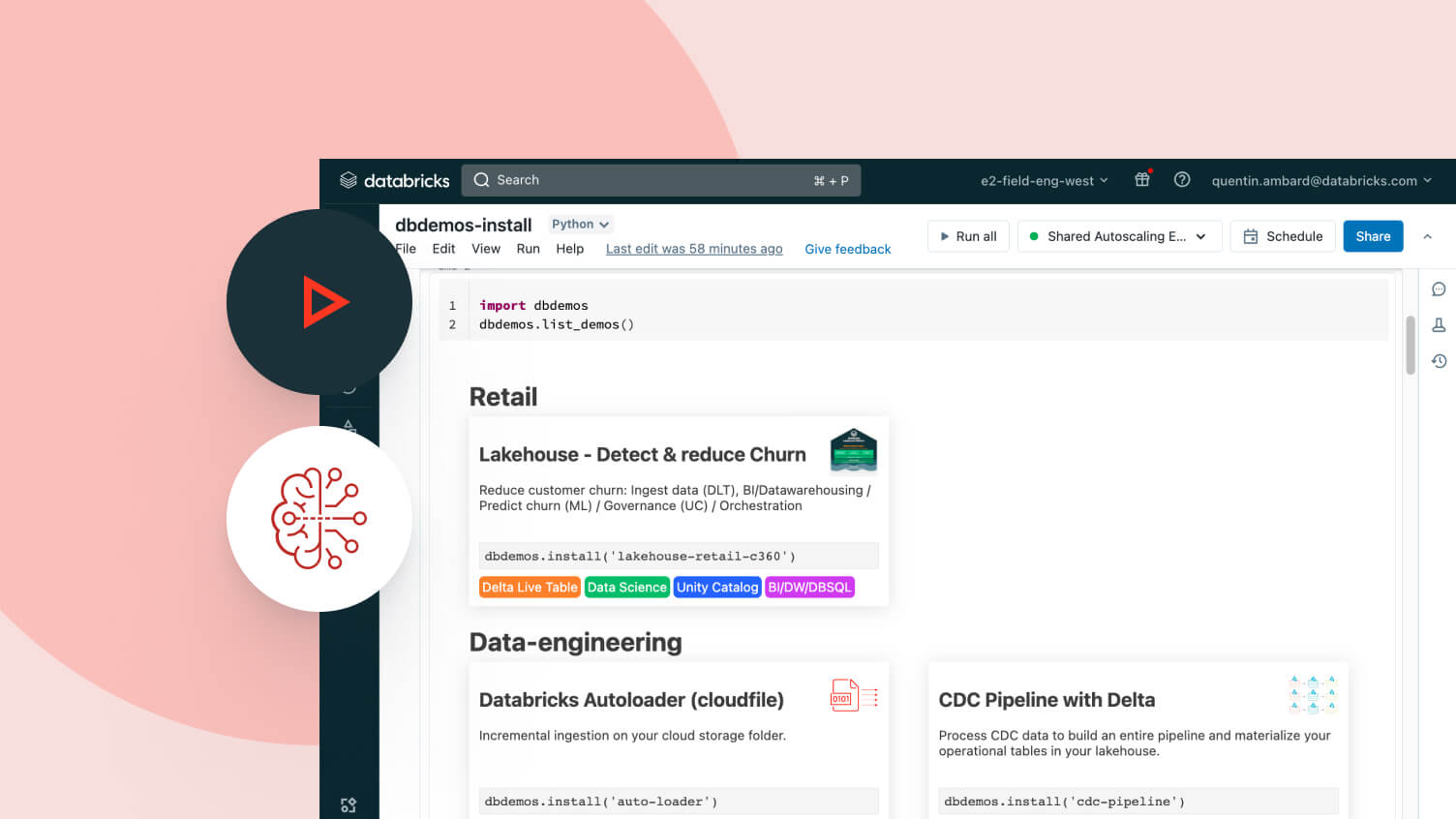This screenshot has width=1456, height=819.
Task: Click the Lakehouse - Detect & reduce Churn title
Action: click(x=643, y=454)
